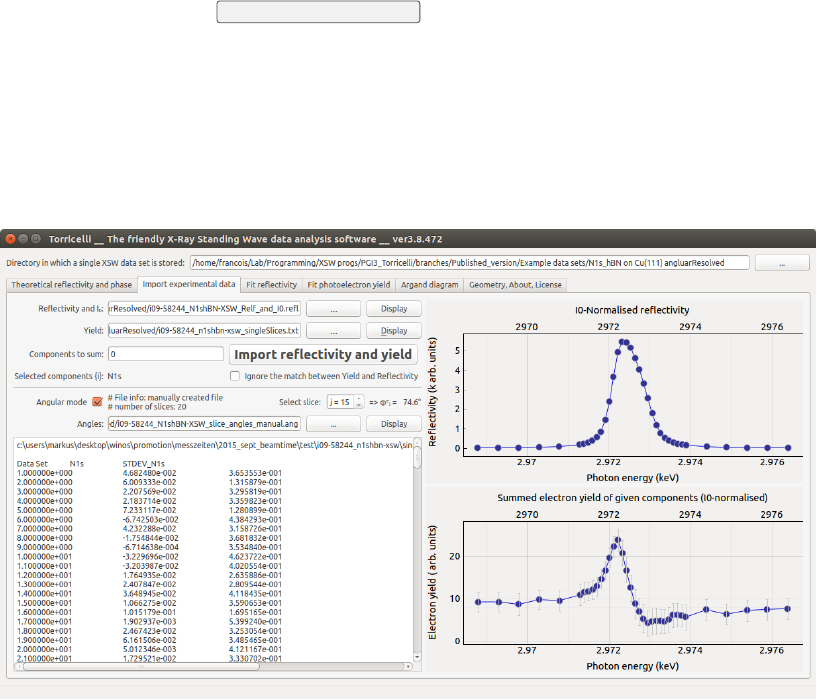The width and height of the screenshot is (817, 700).
Task: Click the empty grey box at top
Action: 318,11
